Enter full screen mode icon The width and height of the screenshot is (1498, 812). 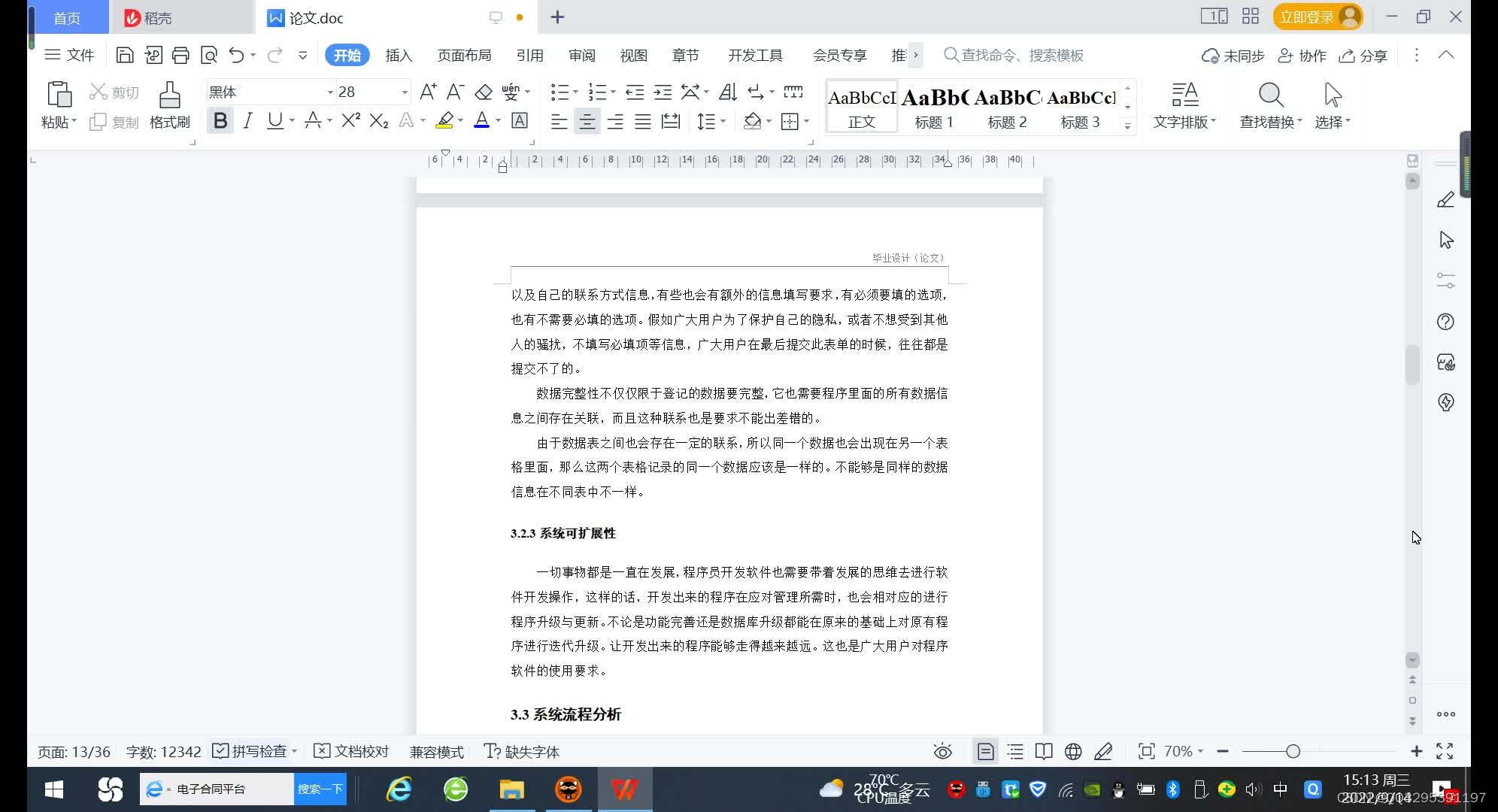pos(1445,751)
